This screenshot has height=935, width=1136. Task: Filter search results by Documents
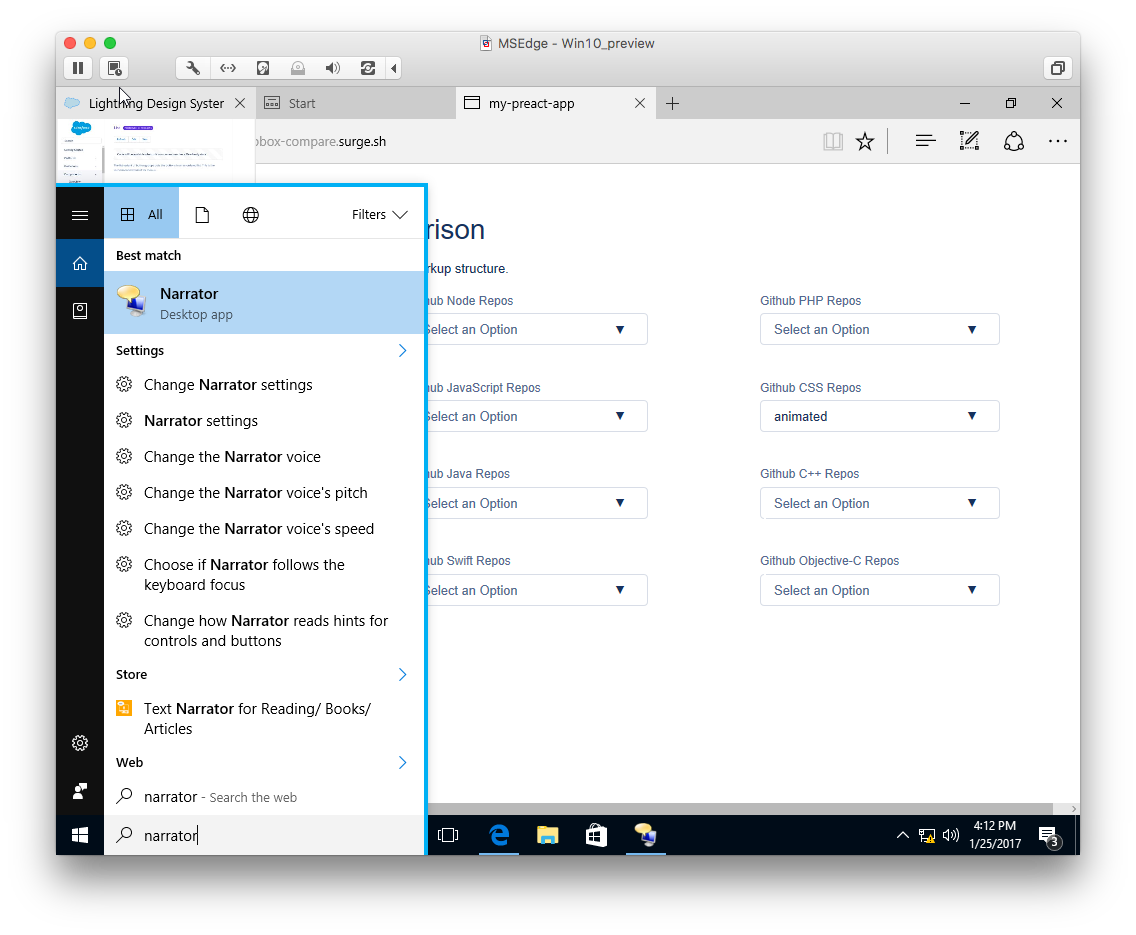coord(202,214)
